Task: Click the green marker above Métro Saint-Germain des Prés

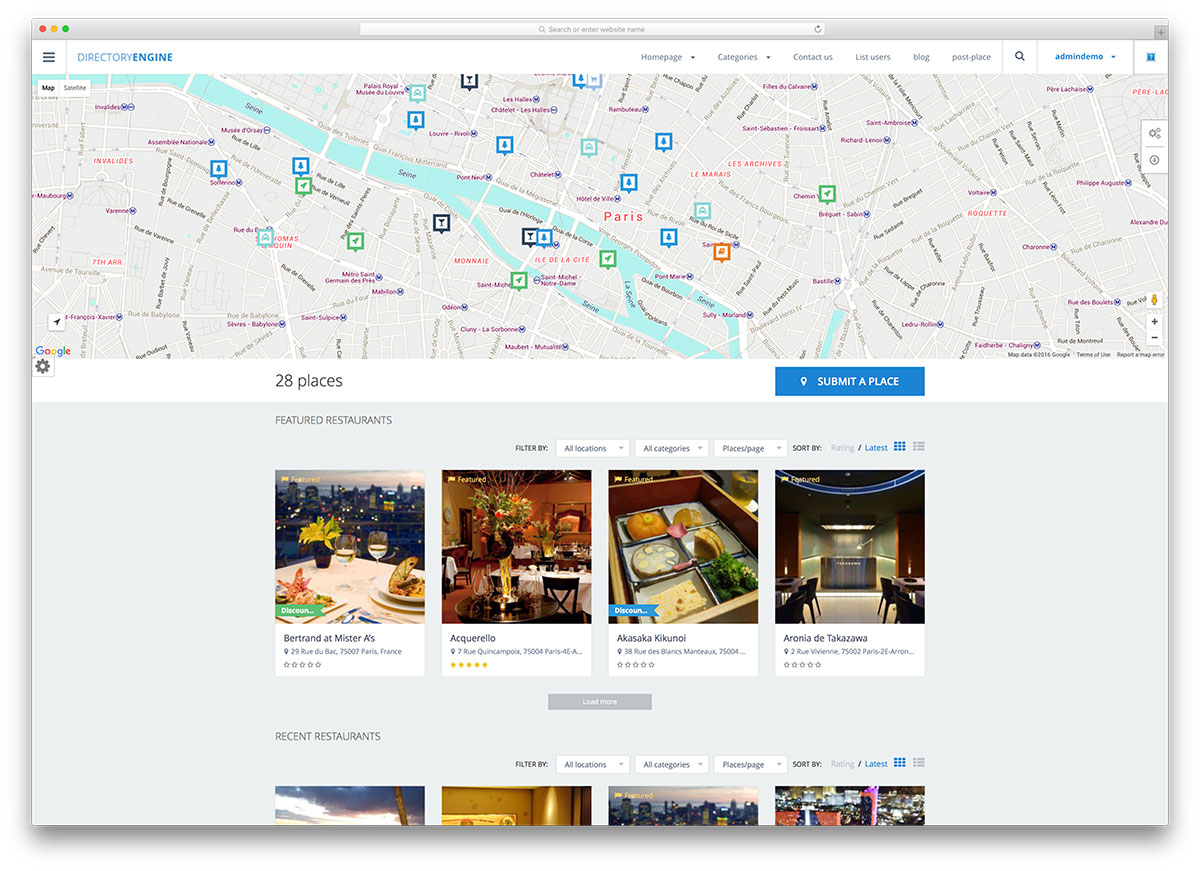Action: pos(355,241)
